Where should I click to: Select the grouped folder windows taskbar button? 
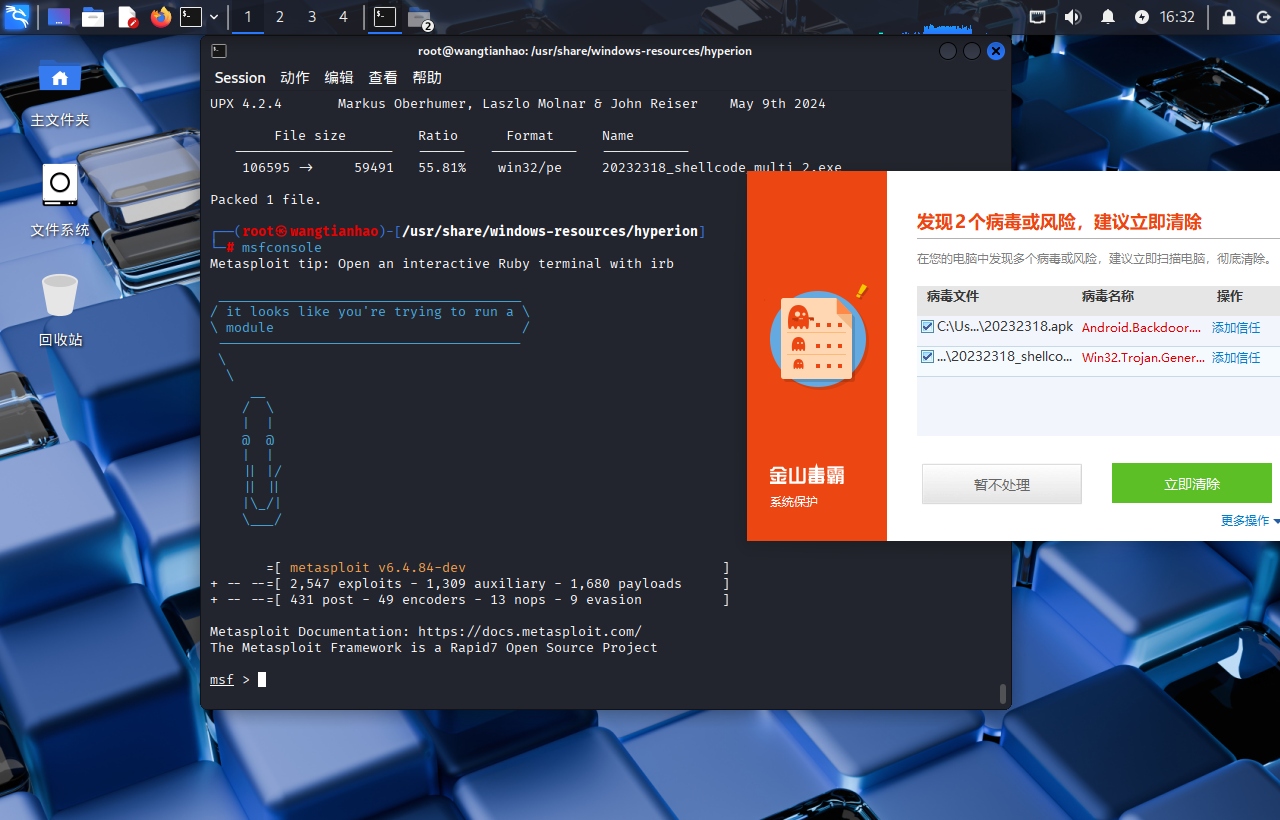(x=420, y=18)
